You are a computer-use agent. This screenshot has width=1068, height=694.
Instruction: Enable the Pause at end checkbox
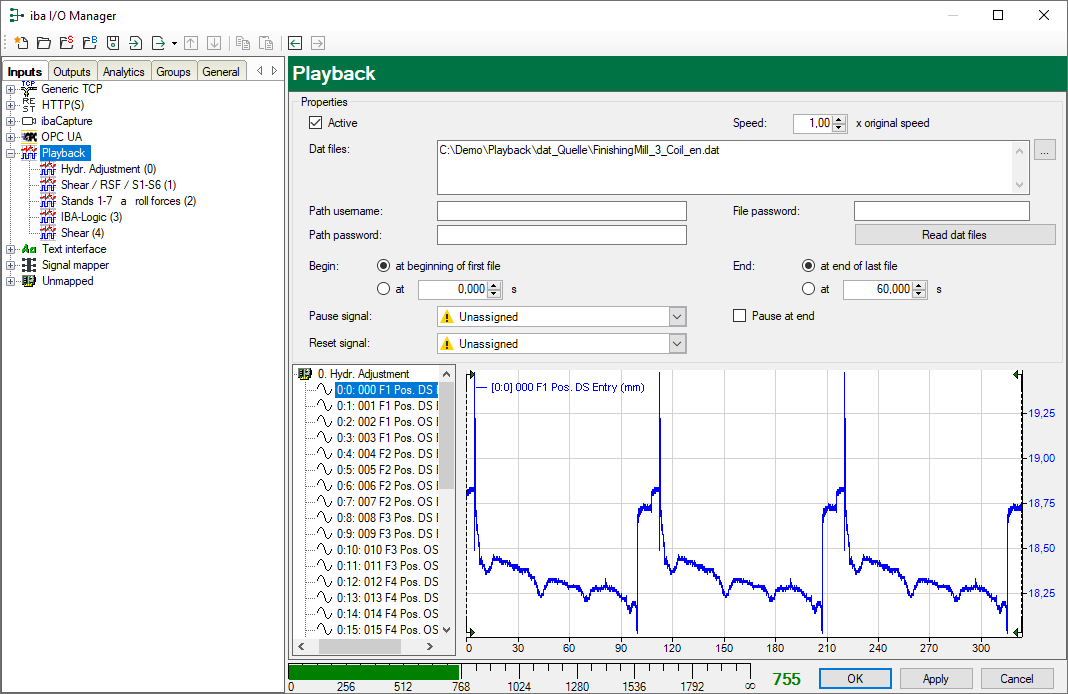click(740, 316)
